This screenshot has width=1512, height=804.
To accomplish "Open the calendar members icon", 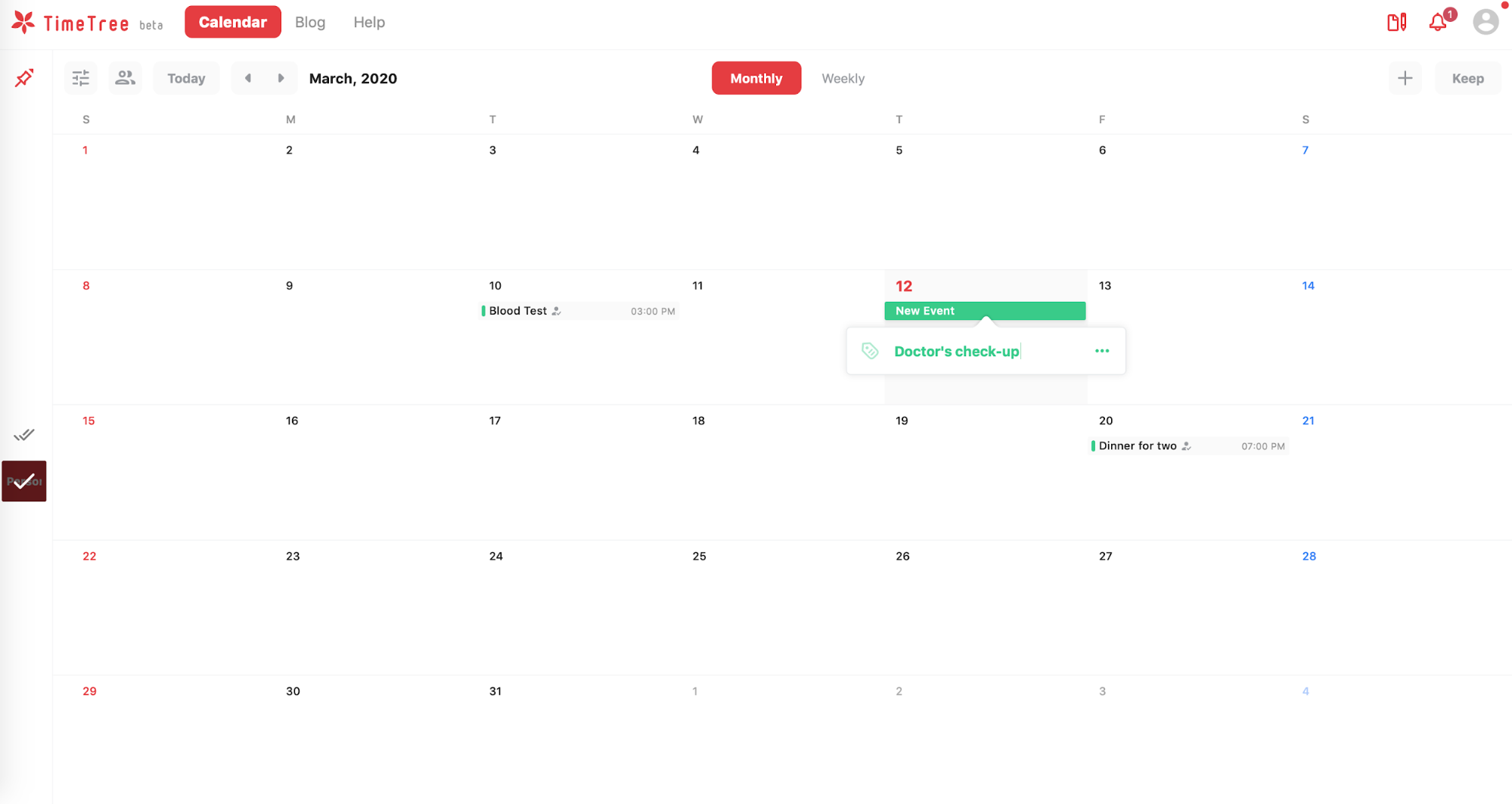I will click(125, 78).
